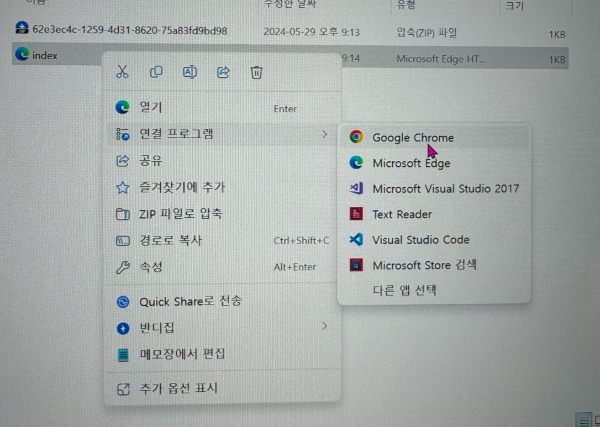Click the star icon for 즐겨찾기에 추가
Viewport: 600px width, 427px height.
click(122, 187)
